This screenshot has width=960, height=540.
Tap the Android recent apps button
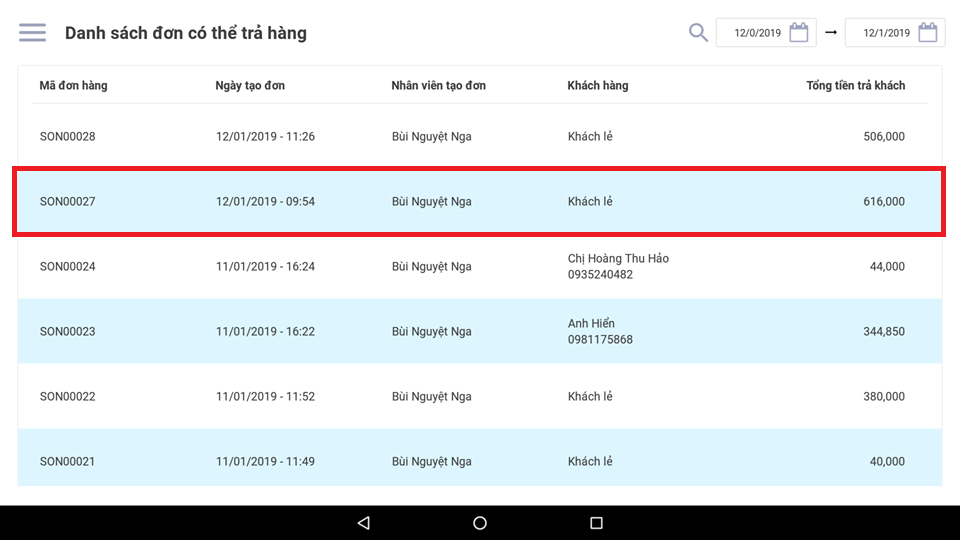(596, 523)
